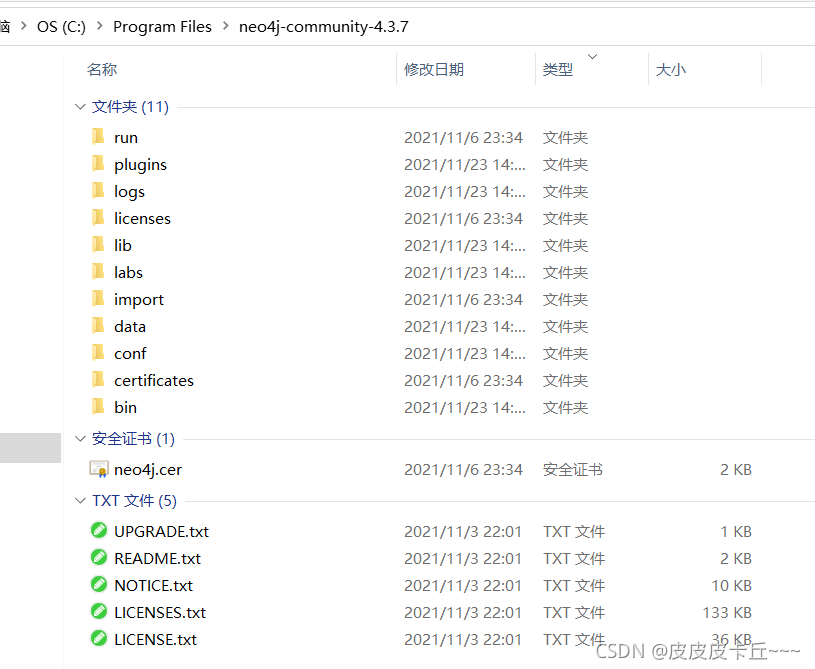Open the plugins folder icon
This screenshot has height=669, width=815.
click(x=98, y=164)
